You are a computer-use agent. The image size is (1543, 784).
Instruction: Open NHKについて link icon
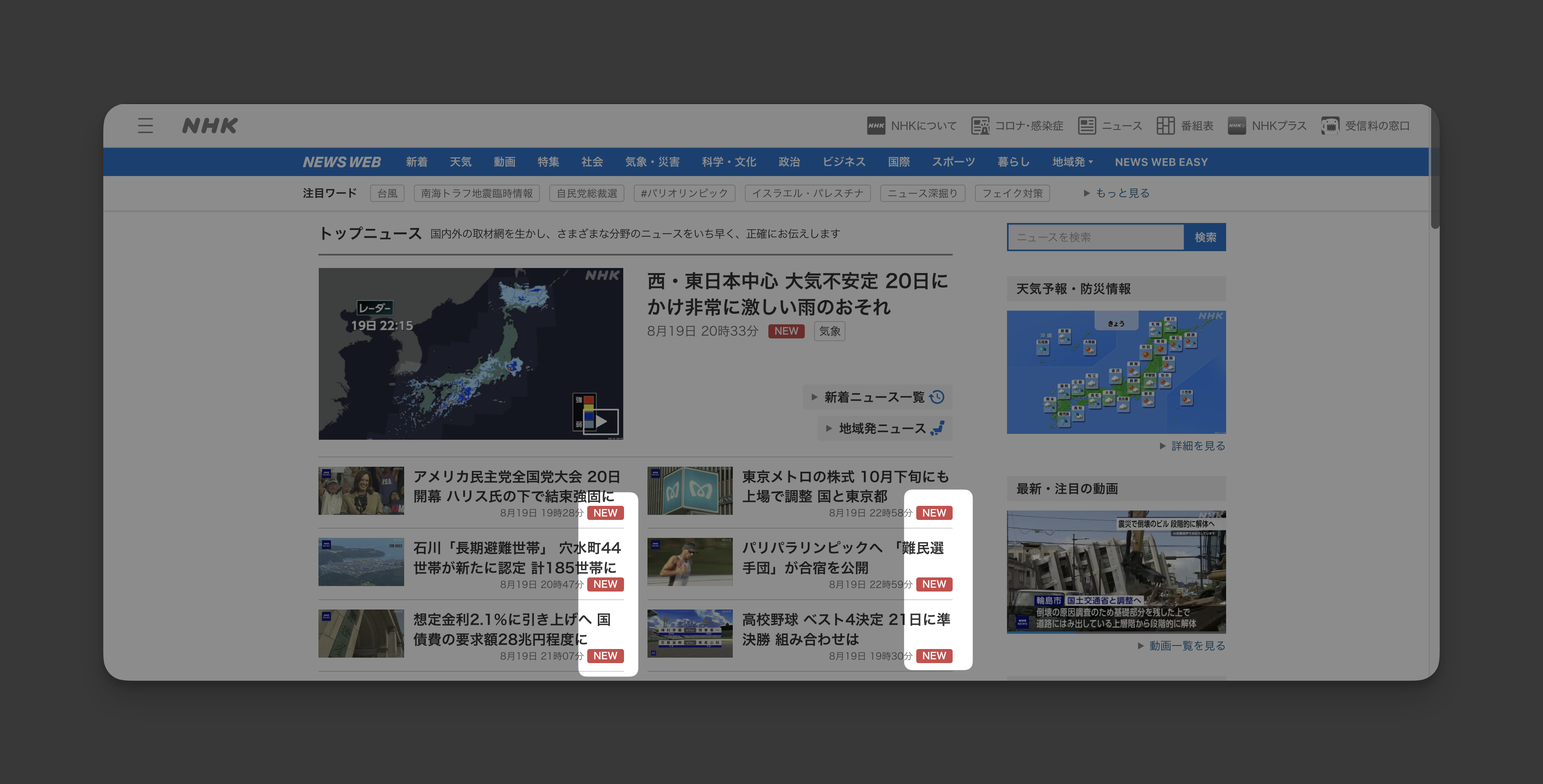click(x=876, y=126)
